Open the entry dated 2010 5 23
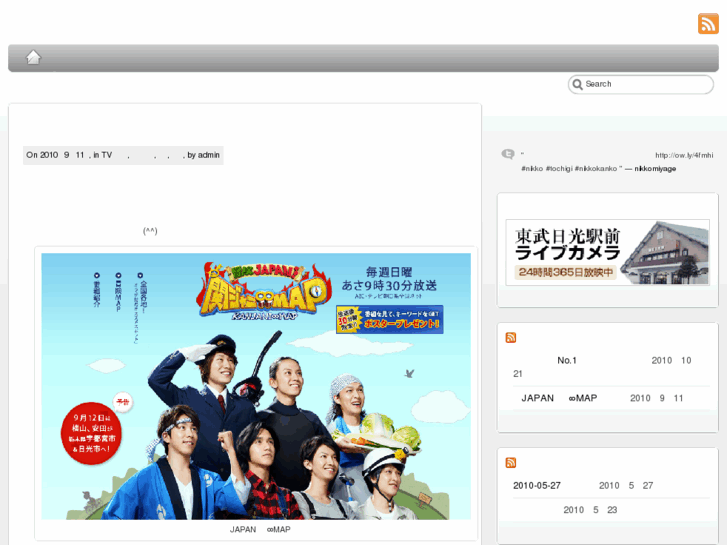Viewport: 727px width, 545px height. [x=590, y=510]
